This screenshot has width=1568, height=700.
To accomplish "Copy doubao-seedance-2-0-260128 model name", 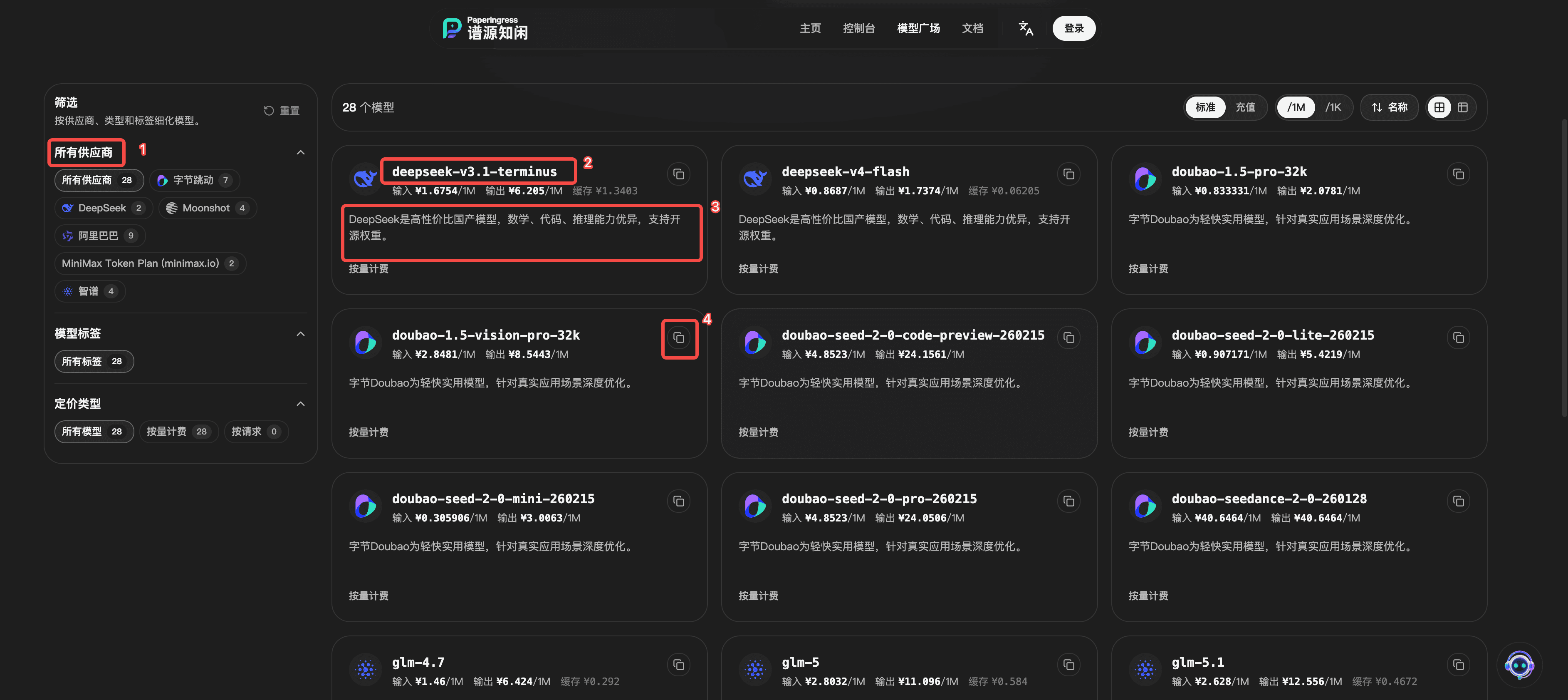I will pos(1459,501).
